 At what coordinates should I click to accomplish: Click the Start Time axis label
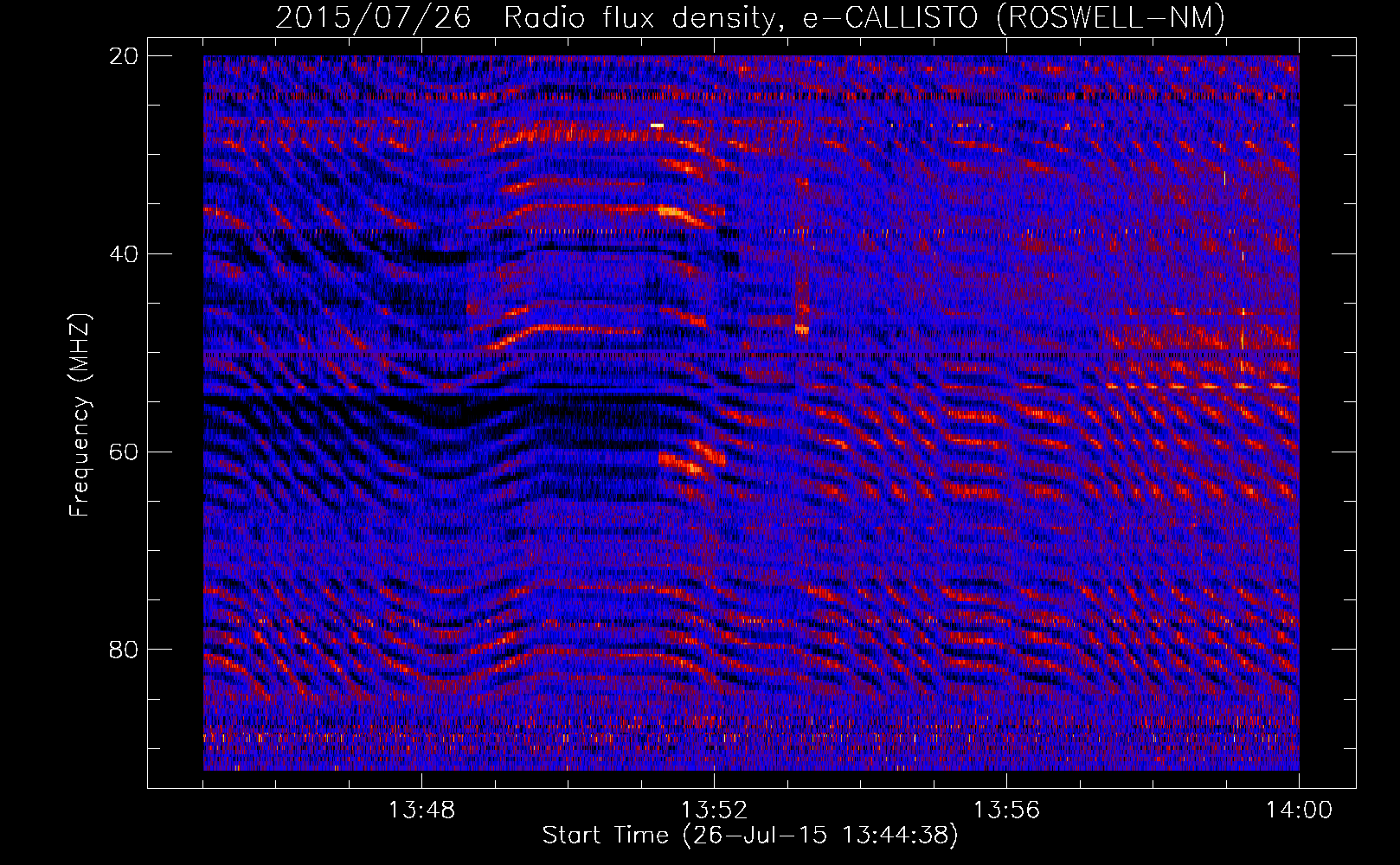pos(750,836)
